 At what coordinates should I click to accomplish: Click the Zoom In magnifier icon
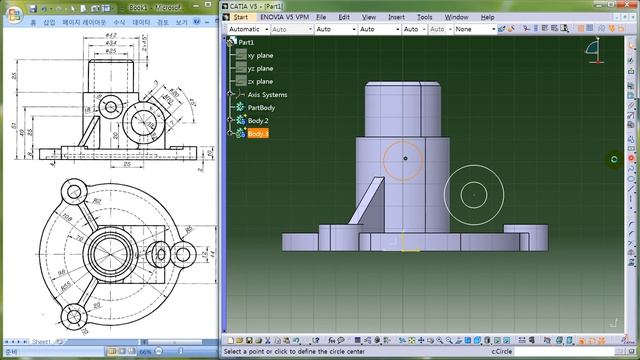coord(440,340)
